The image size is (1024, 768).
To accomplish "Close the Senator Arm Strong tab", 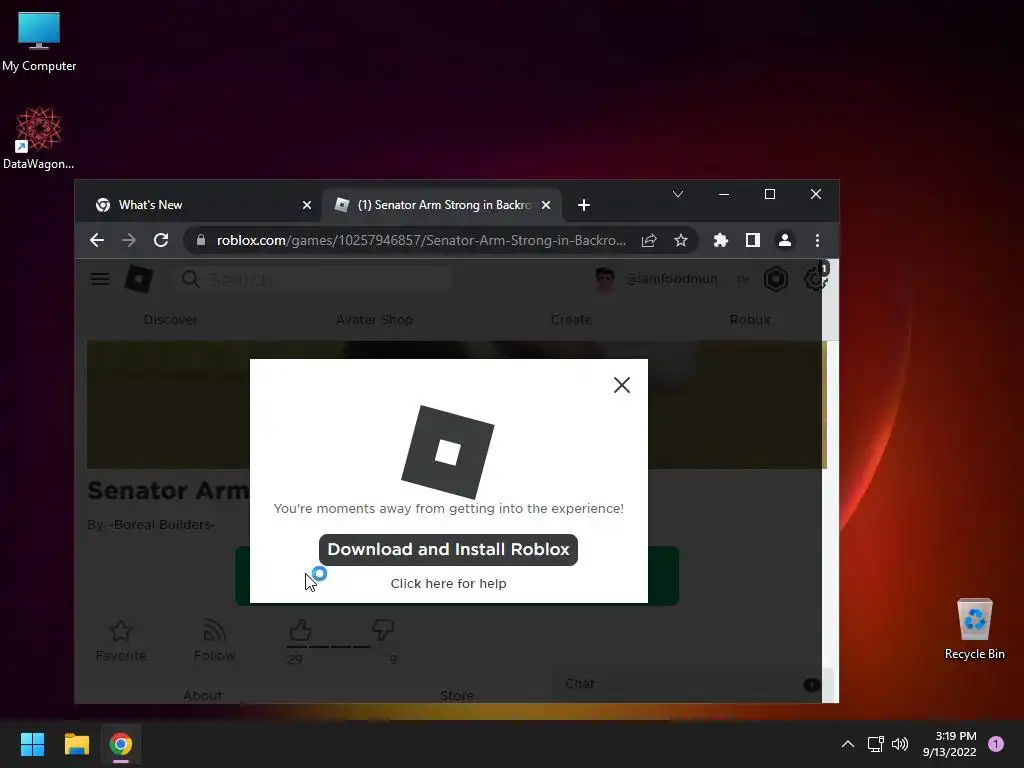I will pos(546,205).
